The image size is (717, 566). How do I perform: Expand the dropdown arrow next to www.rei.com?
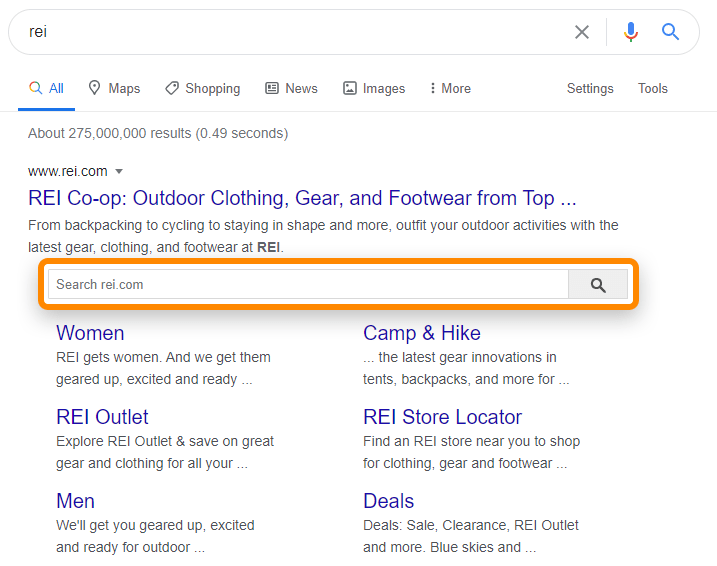tap(119, 171)
